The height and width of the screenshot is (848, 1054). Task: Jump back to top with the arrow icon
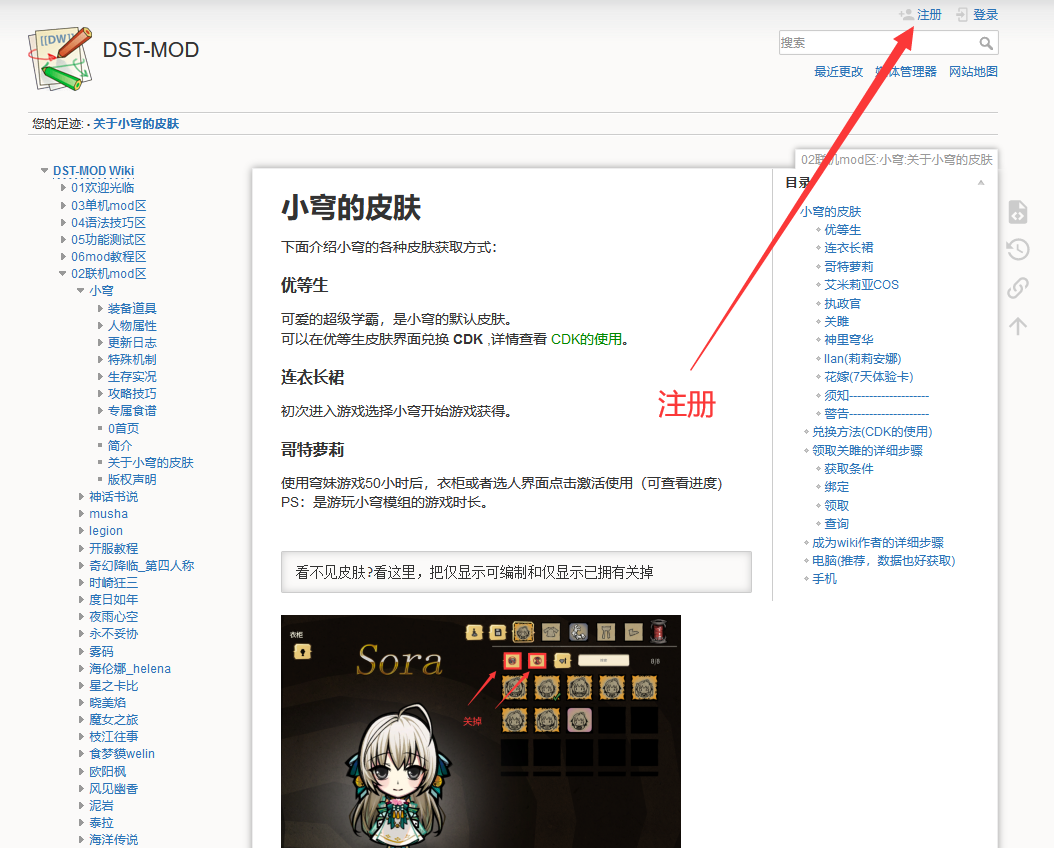coord(1017,326)
